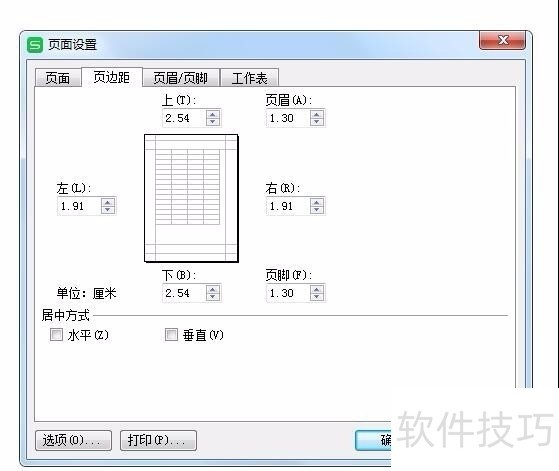This screenshot has height=471, width=559.
Task: Decrease the 页眉(A) header margin value
Action: click(317, 122)
